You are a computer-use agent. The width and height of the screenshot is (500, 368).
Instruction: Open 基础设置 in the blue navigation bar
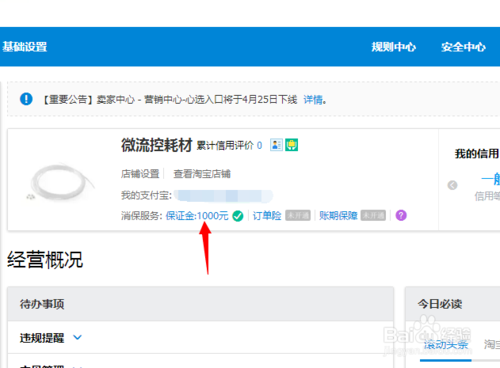pos(25,47)
